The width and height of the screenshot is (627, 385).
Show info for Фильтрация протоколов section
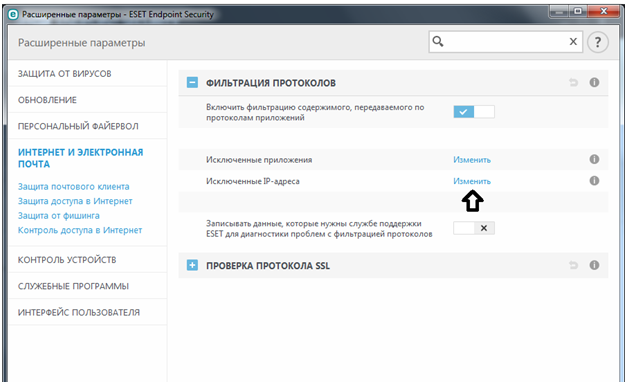click(x=594, y=82)
